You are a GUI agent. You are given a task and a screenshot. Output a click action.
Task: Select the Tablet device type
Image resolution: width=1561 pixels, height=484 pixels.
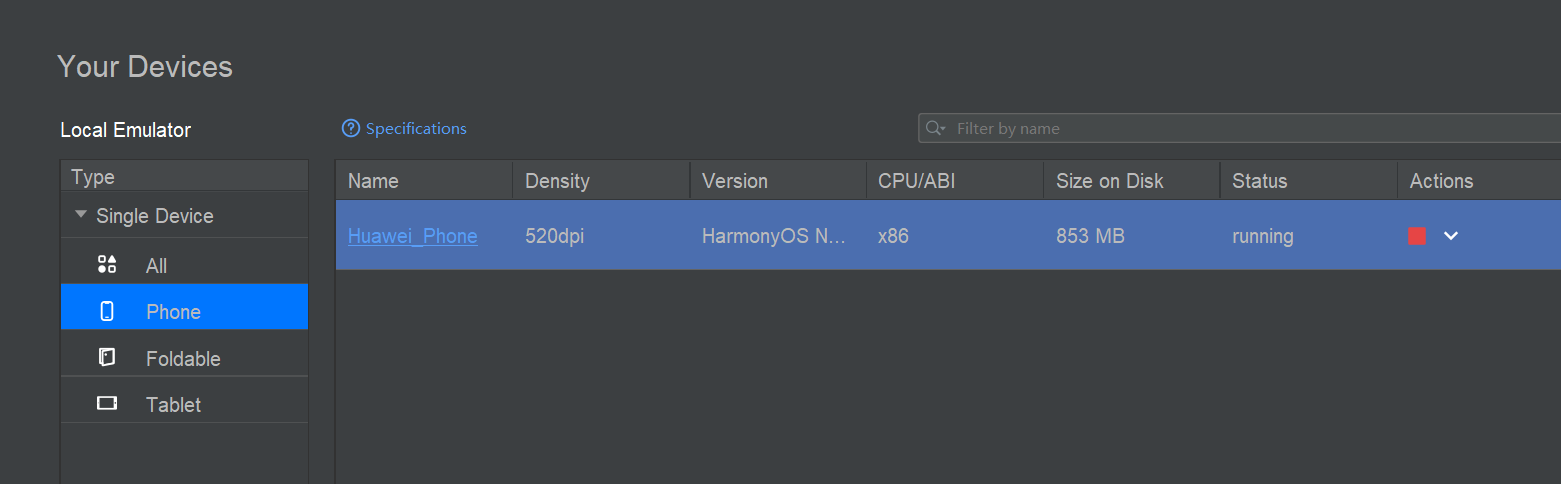(184, 404)
